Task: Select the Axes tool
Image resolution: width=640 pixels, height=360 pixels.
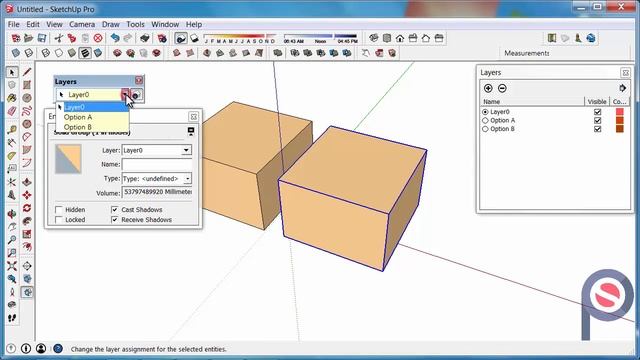Action: click(12, 182)
